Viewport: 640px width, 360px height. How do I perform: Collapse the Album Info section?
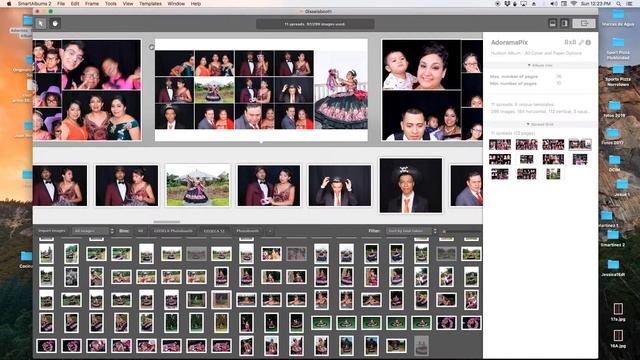pyautogui.click(x=540, y=65)
